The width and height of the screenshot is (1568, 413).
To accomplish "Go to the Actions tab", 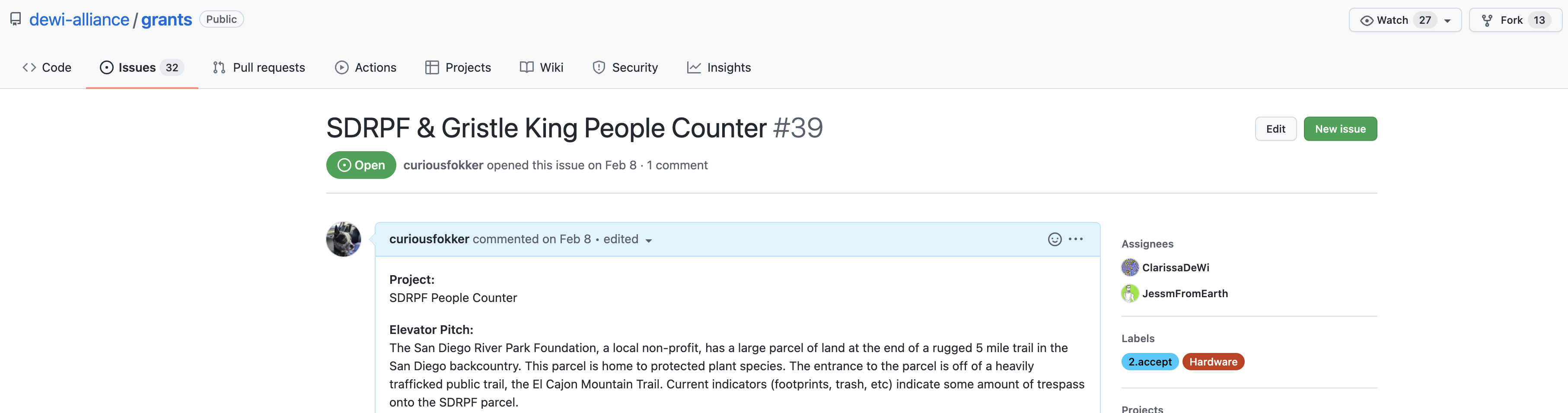I will 365,67.
